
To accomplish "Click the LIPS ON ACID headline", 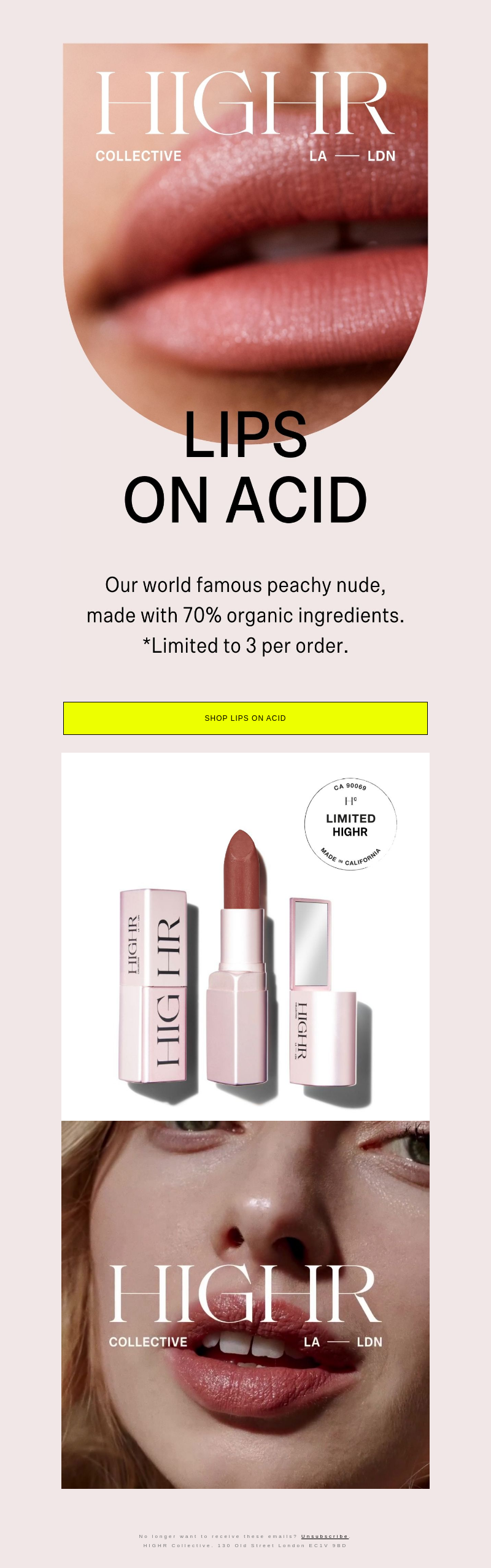I will 245,467.
